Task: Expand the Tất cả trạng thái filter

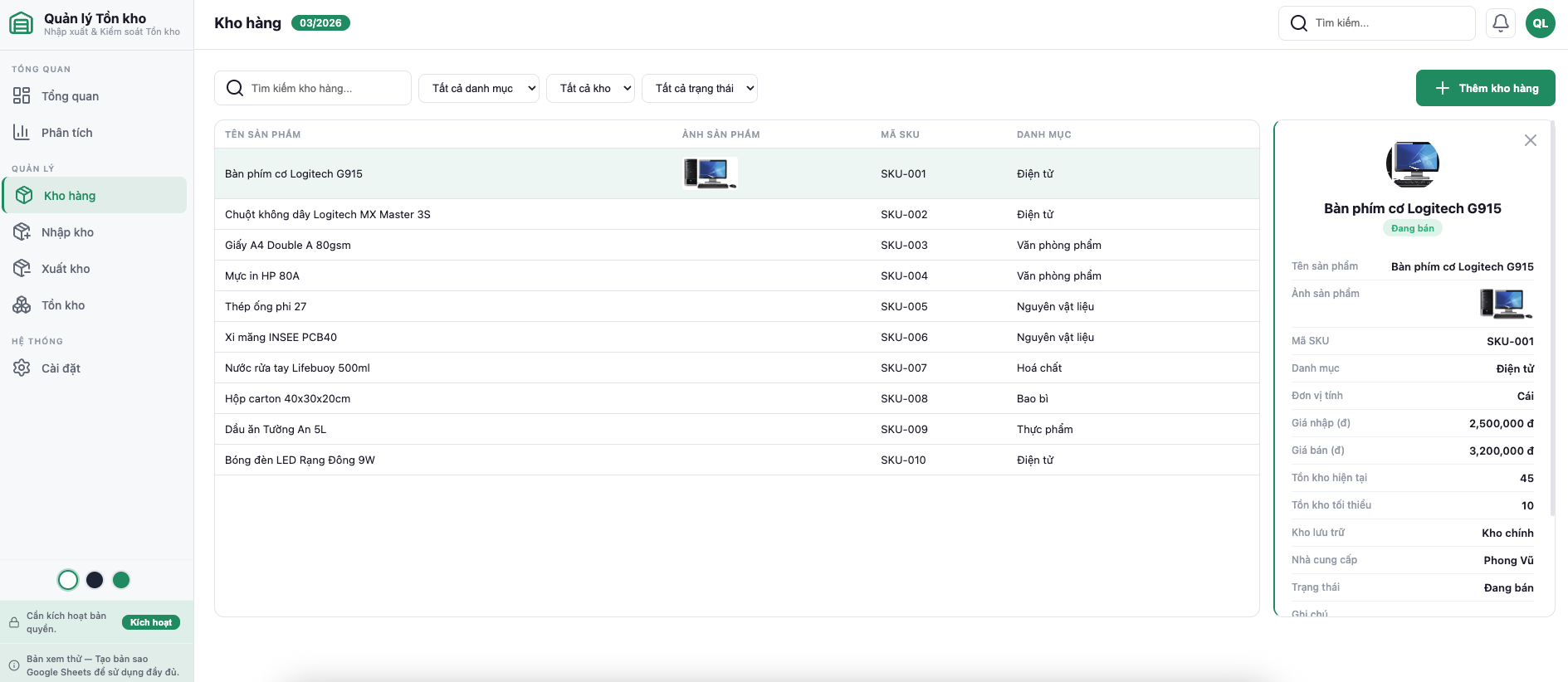Action: (x=700, y=89)
